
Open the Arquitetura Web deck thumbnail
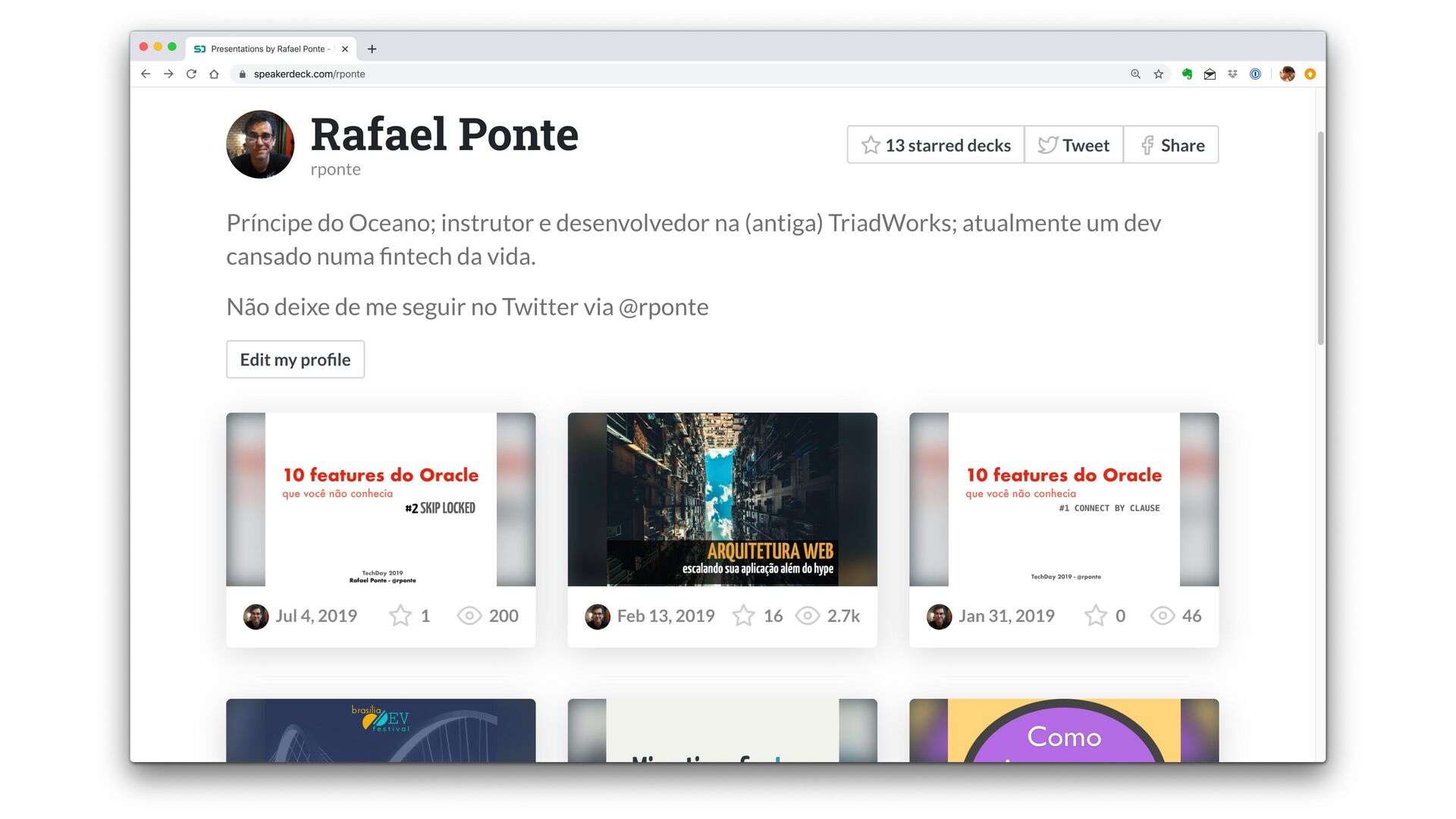point(722,499)
